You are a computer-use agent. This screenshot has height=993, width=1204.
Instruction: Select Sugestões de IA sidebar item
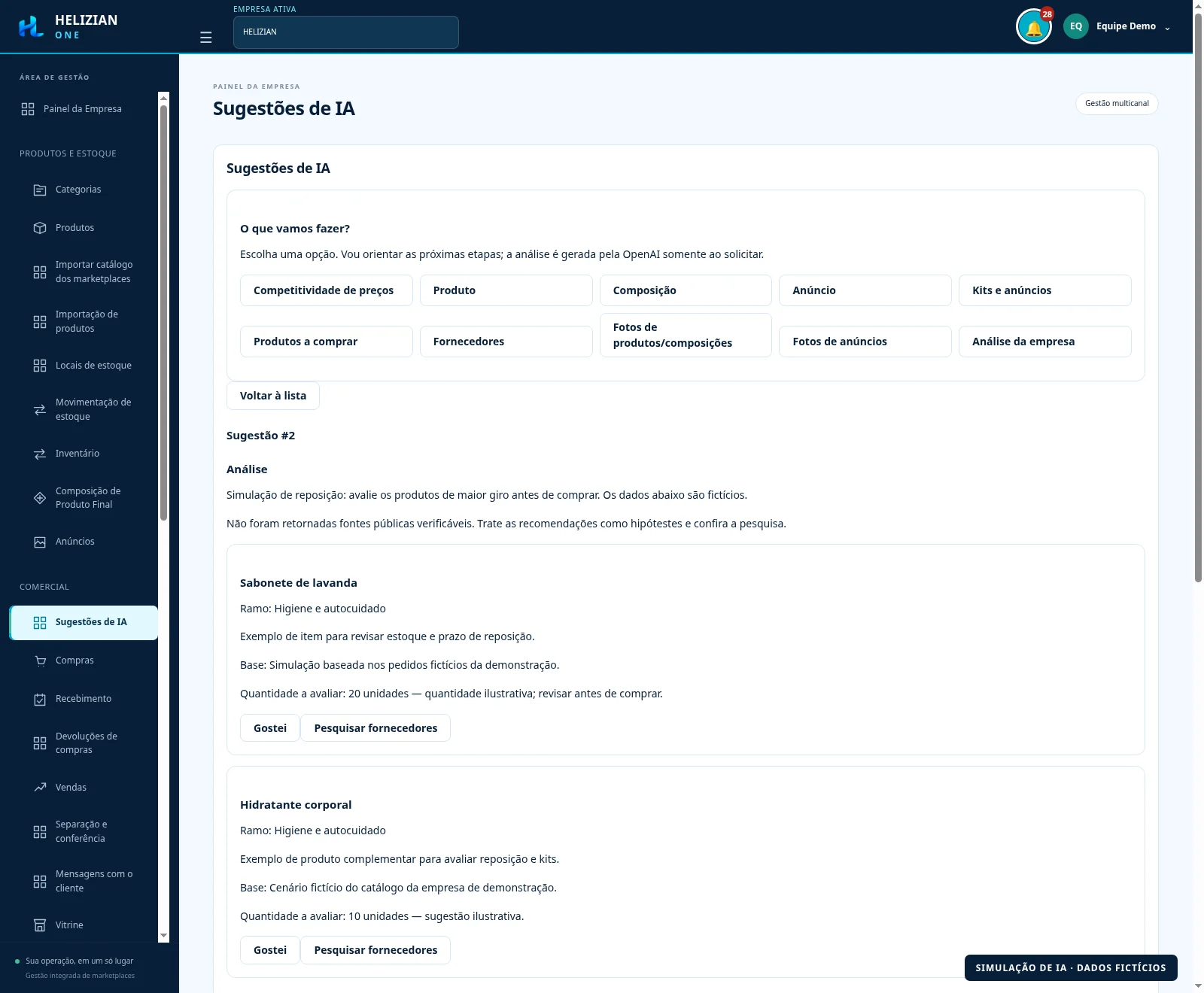(84, 623)
